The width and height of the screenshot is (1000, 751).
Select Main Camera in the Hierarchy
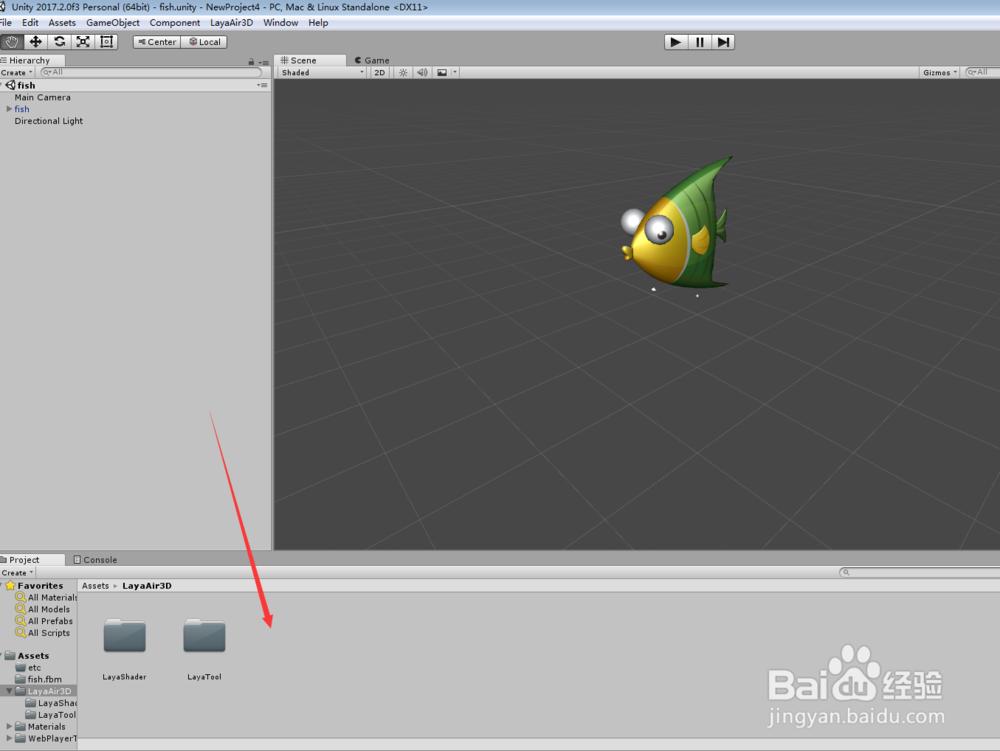[42, 97]
